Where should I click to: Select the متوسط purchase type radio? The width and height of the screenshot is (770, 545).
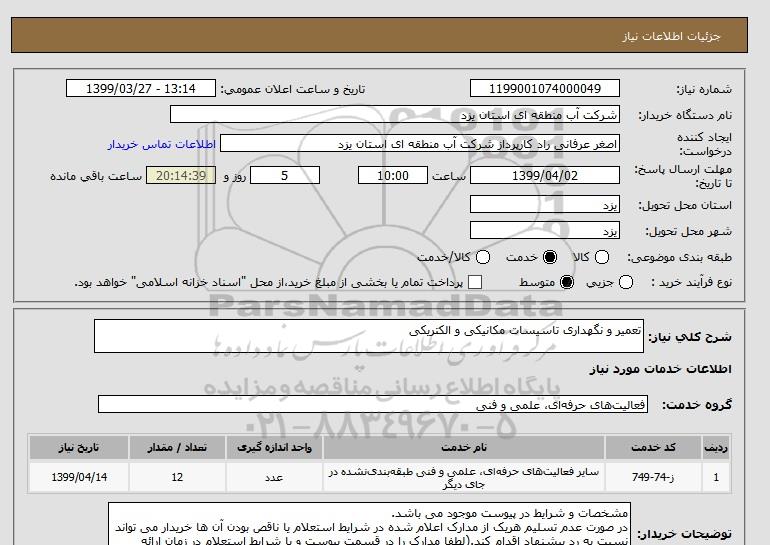[x=567, y=282]
